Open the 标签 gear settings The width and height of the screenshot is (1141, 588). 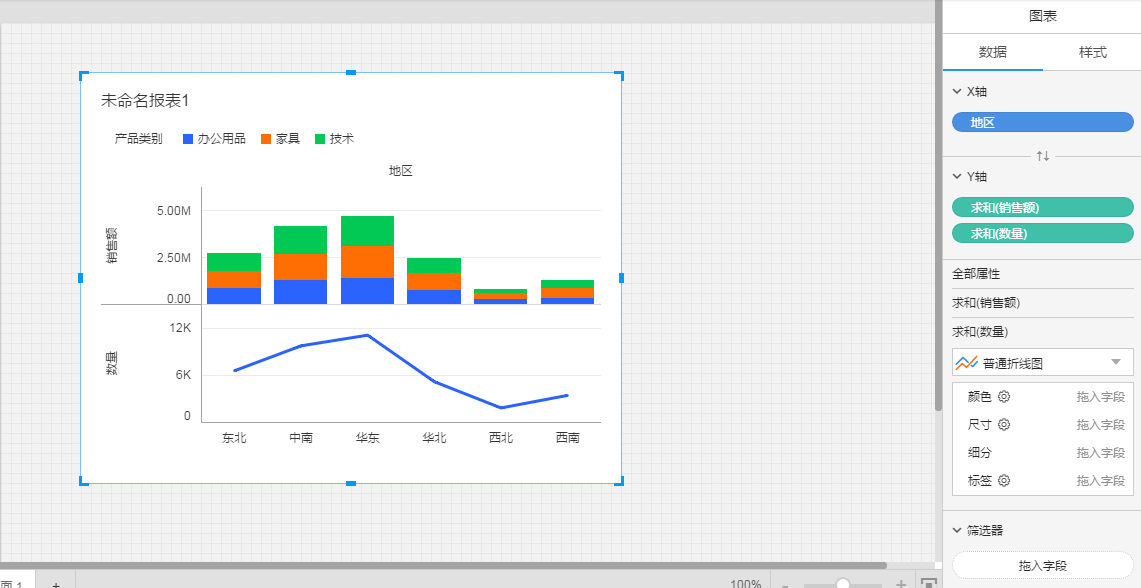[1004, 480]
